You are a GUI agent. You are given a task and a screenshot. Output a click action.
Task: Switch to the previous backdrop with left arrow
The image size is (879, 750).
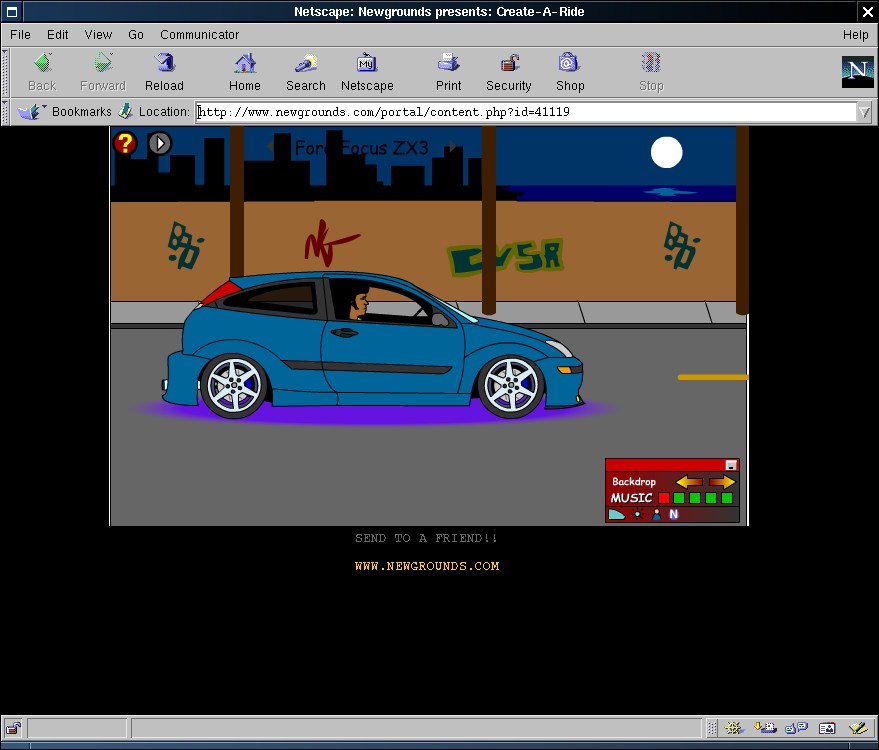[x=689, y=482]
